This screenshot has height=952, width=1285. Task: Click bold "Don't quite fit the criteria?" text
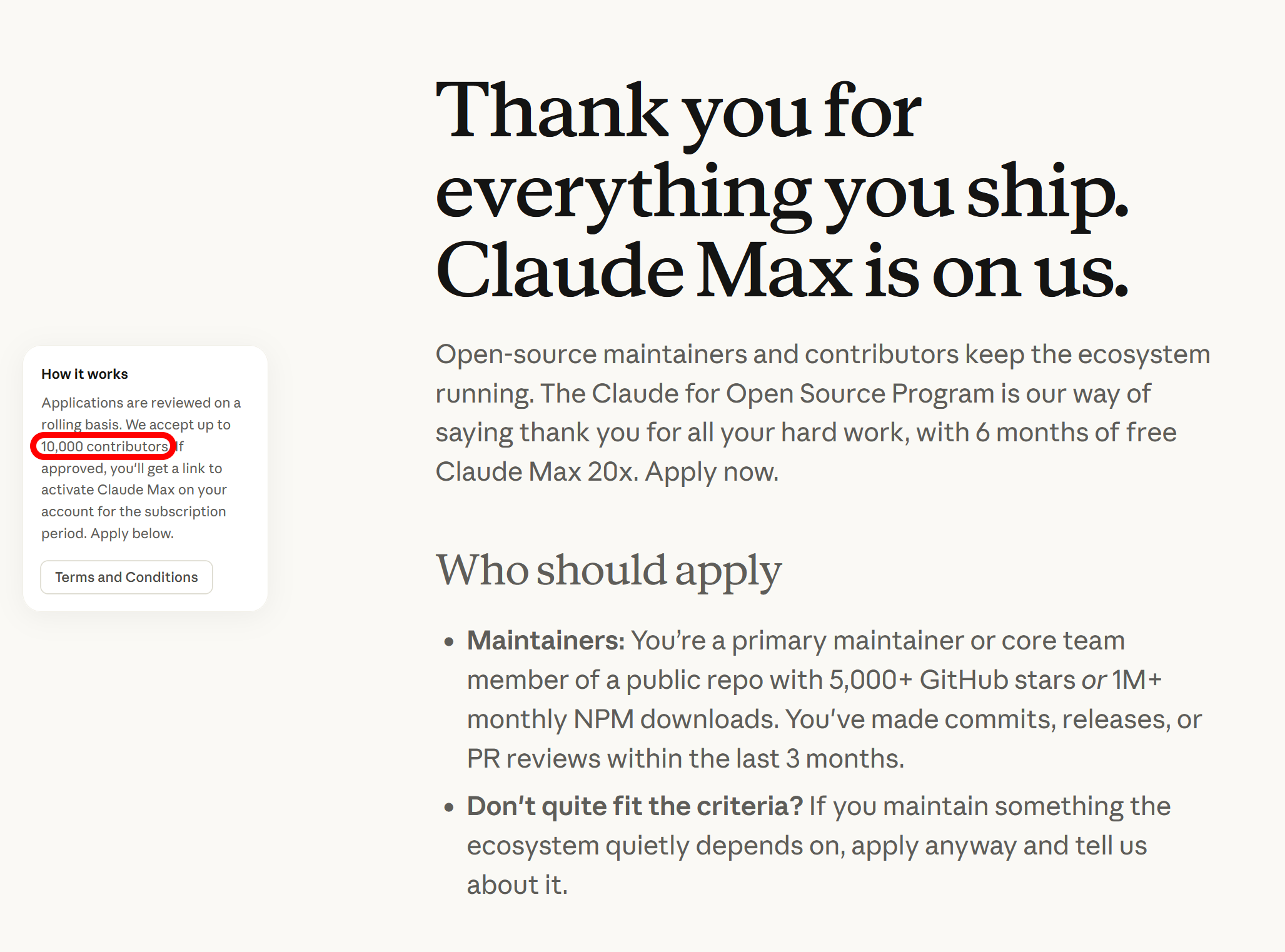click(635, 806)
